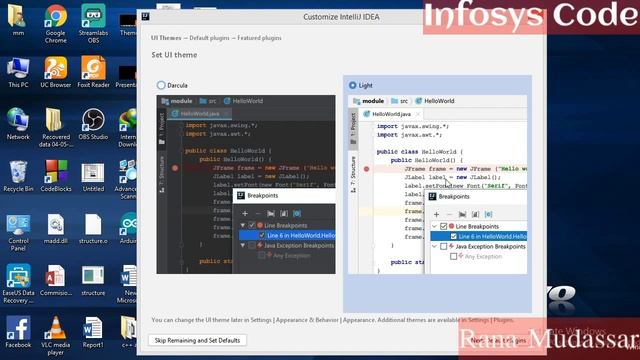Launch VLC media player shortcut
The height and width of the screenshot is (360, 640).
tap(56, 336)
